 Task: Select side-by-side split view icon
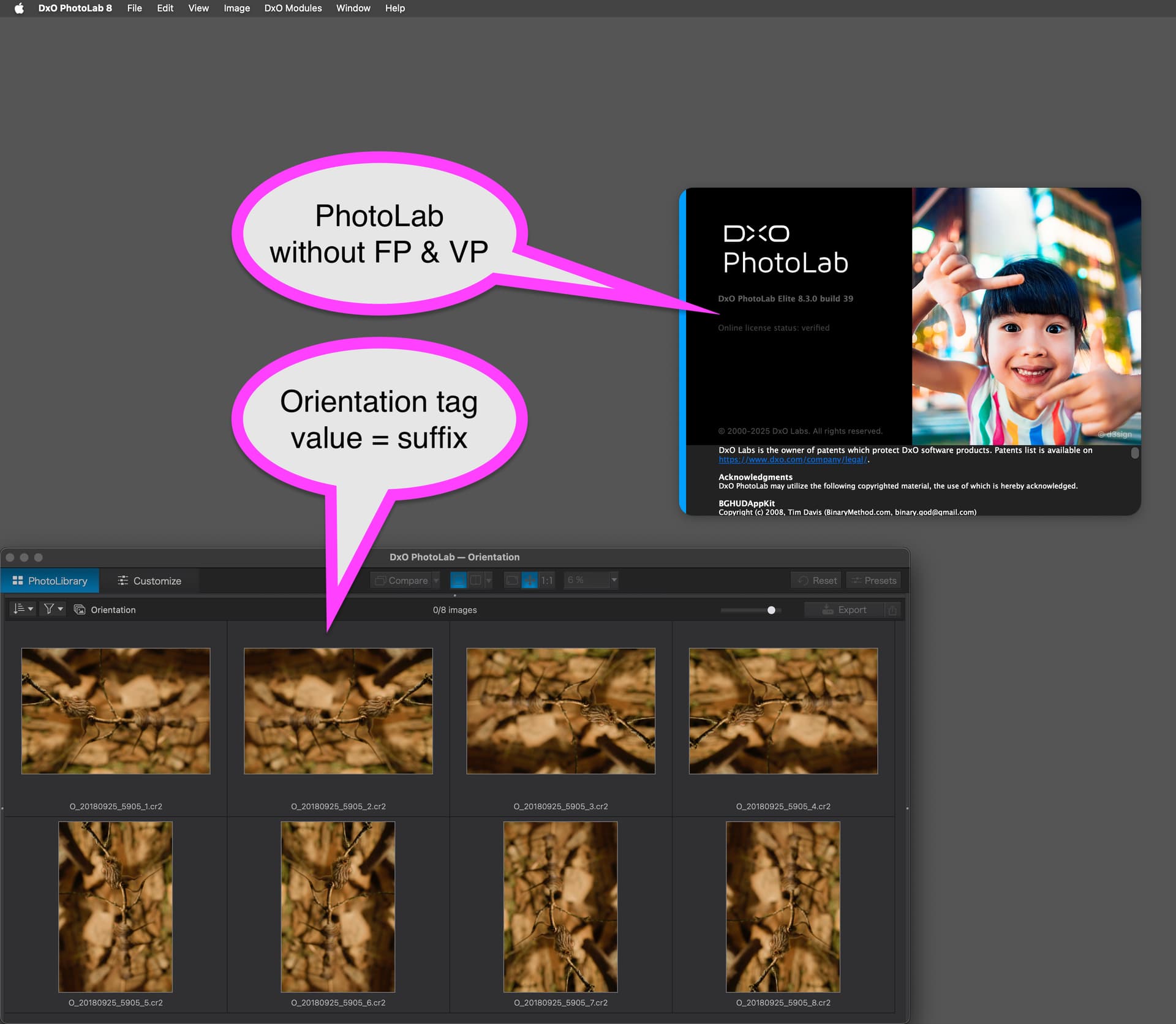click(476, 580)
